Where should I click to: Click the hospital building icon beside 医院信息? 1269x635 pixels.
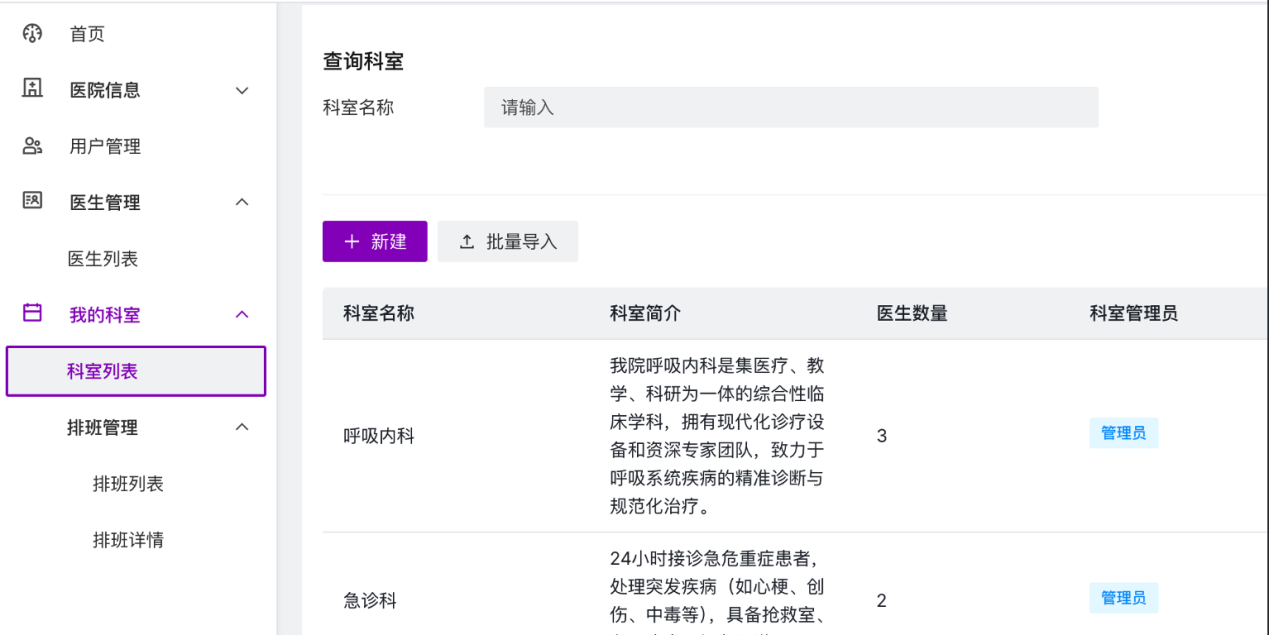pos(32,89)
